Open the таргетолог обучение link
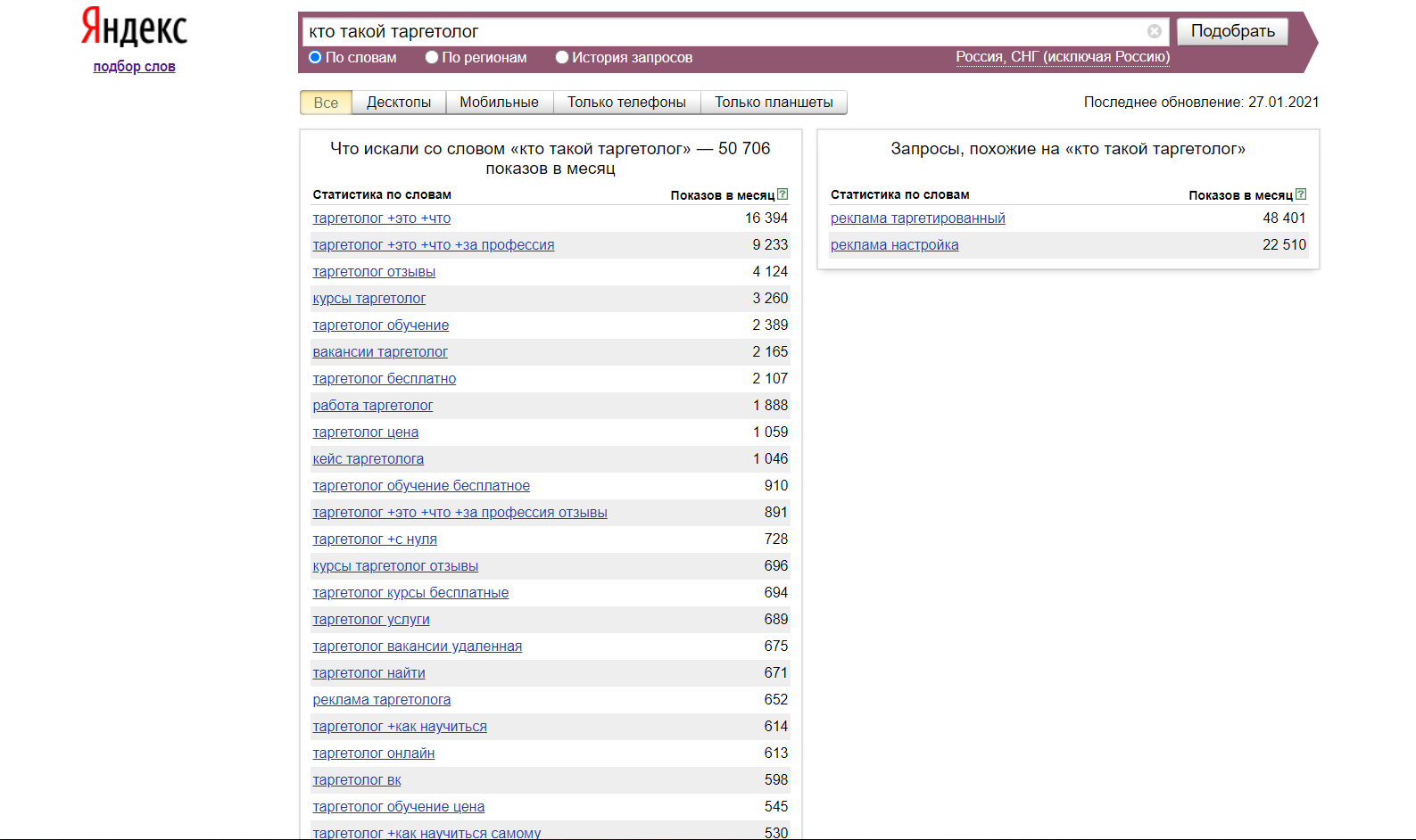The width and height of the screenshot is (1416, 840). (x=380, y=325)
